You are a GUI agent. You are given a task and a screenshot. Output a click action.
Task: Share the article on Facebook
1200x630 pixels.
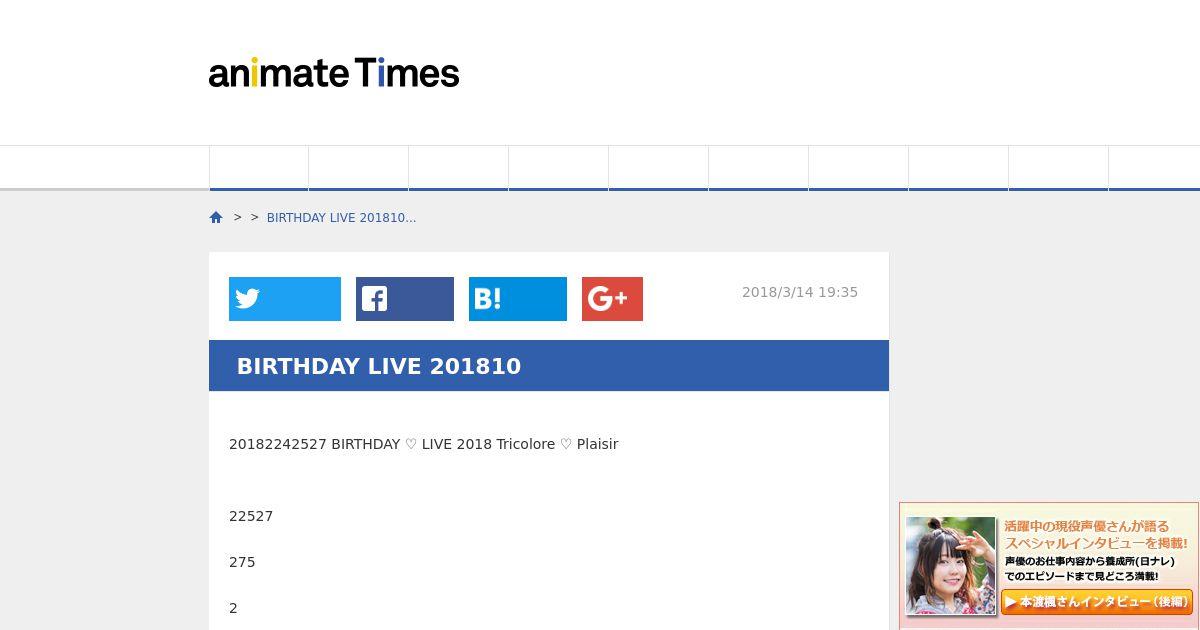click(x=405, y=299)
